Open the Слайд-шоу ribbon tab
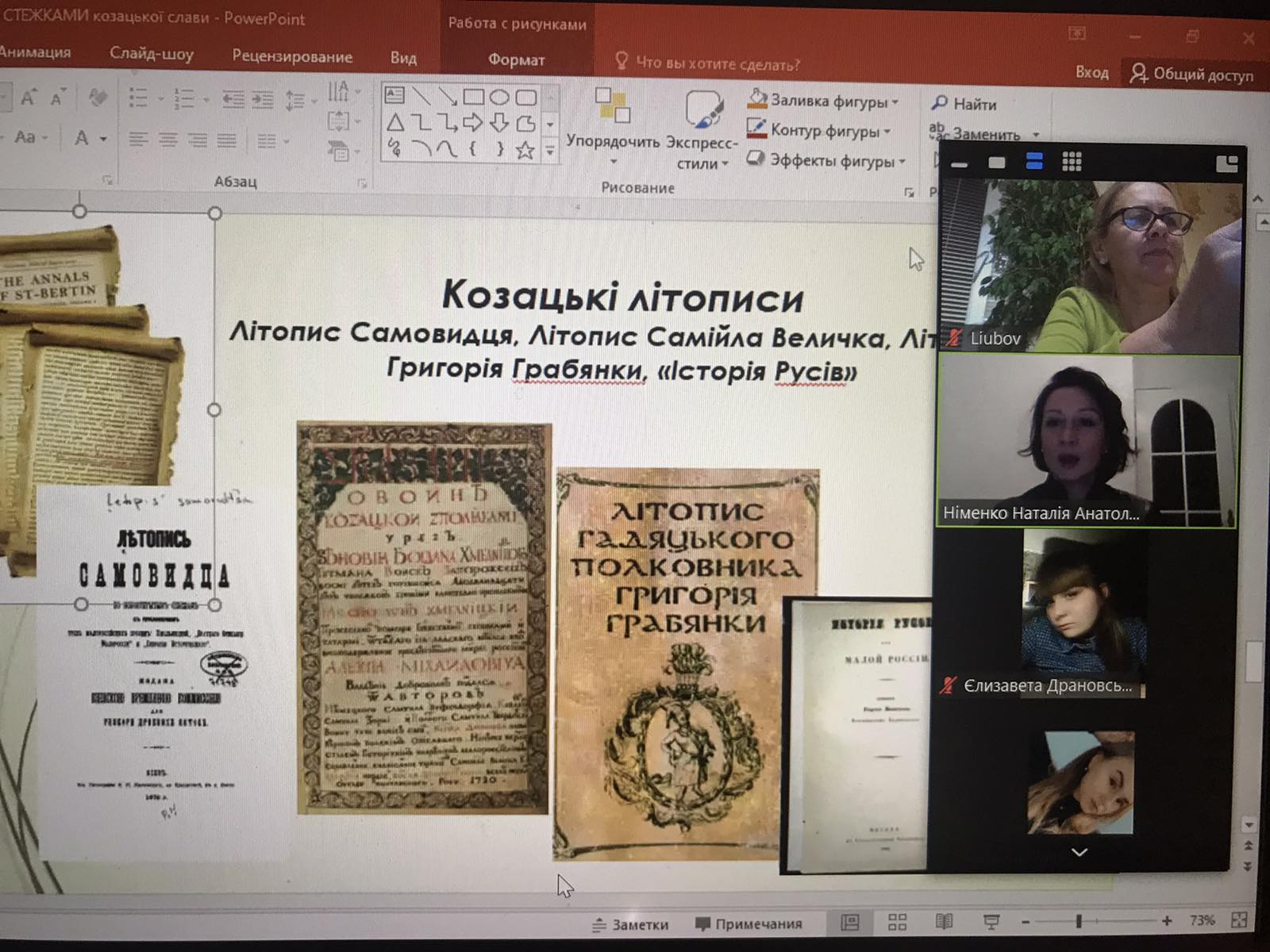This screenshot has height=952, width=1270. pyautogui.click(x=151, y=54)
